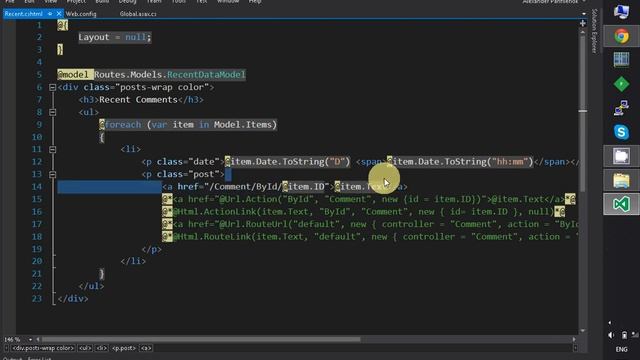640x360 pixels.
Task: Split editor using the plus icon
Action: coord(583,24)
